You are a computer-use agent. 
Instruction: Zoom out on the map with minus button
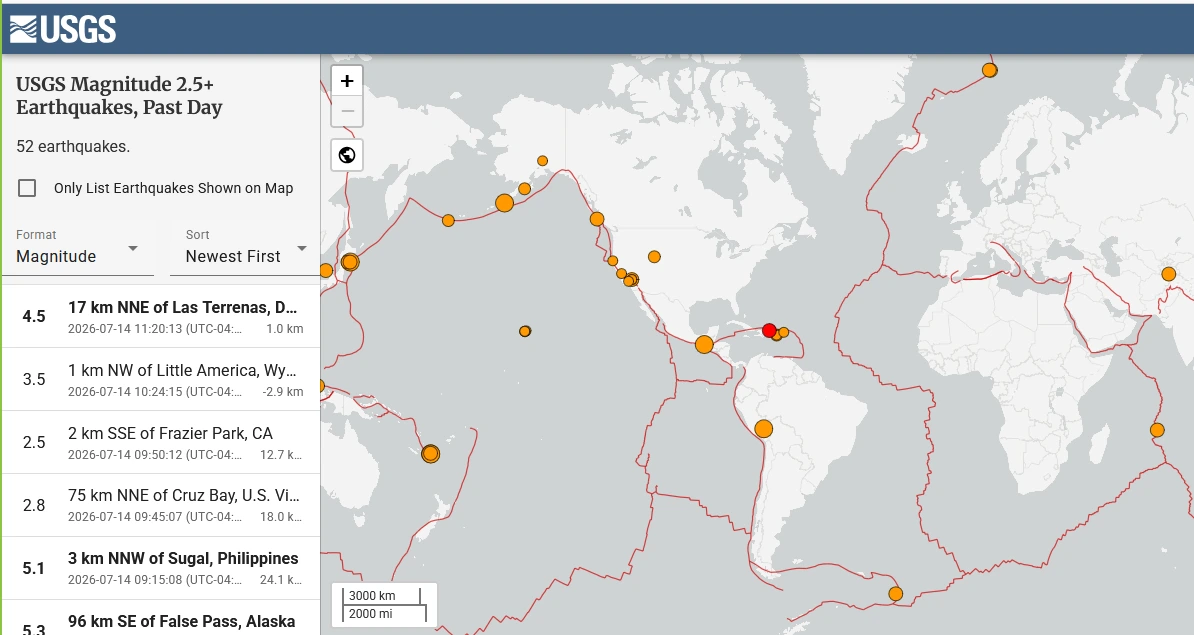pyautogui.click(x=347, y=111)
